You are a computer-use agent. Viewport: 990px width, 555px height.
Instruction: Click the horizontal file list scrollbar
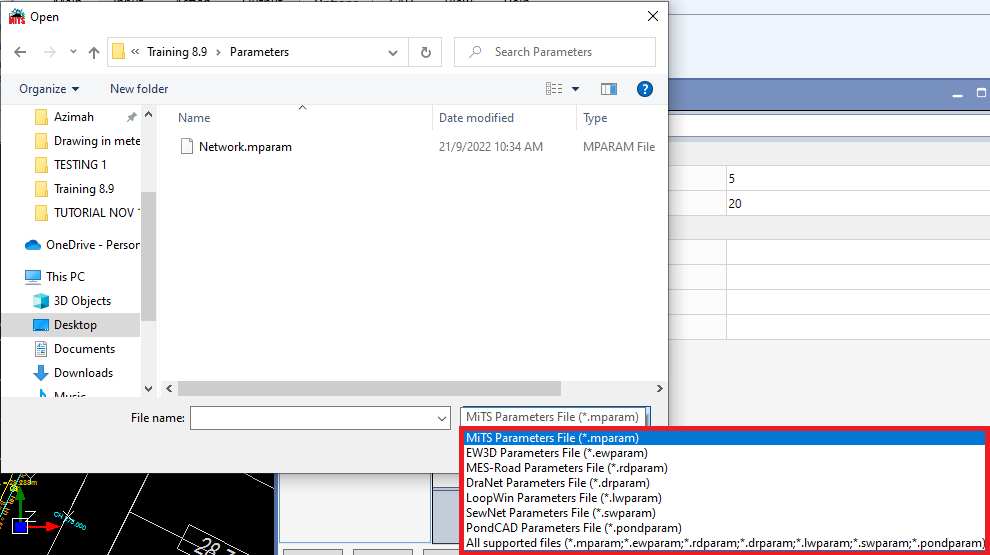point(369,388)
